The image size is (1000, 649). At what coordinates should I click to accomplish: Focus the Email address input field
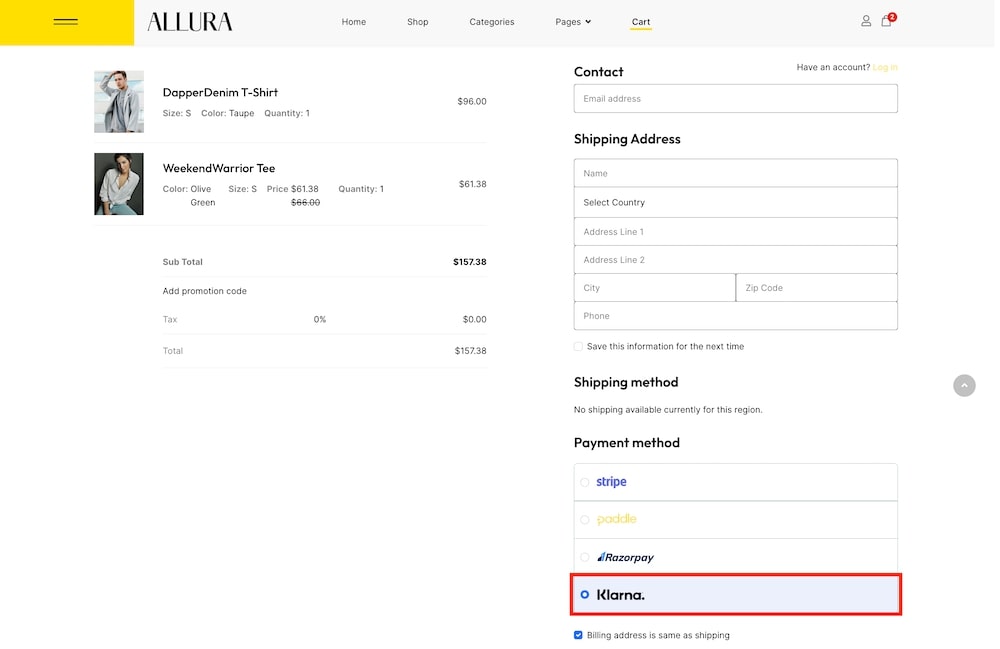(x=735, y=98)
